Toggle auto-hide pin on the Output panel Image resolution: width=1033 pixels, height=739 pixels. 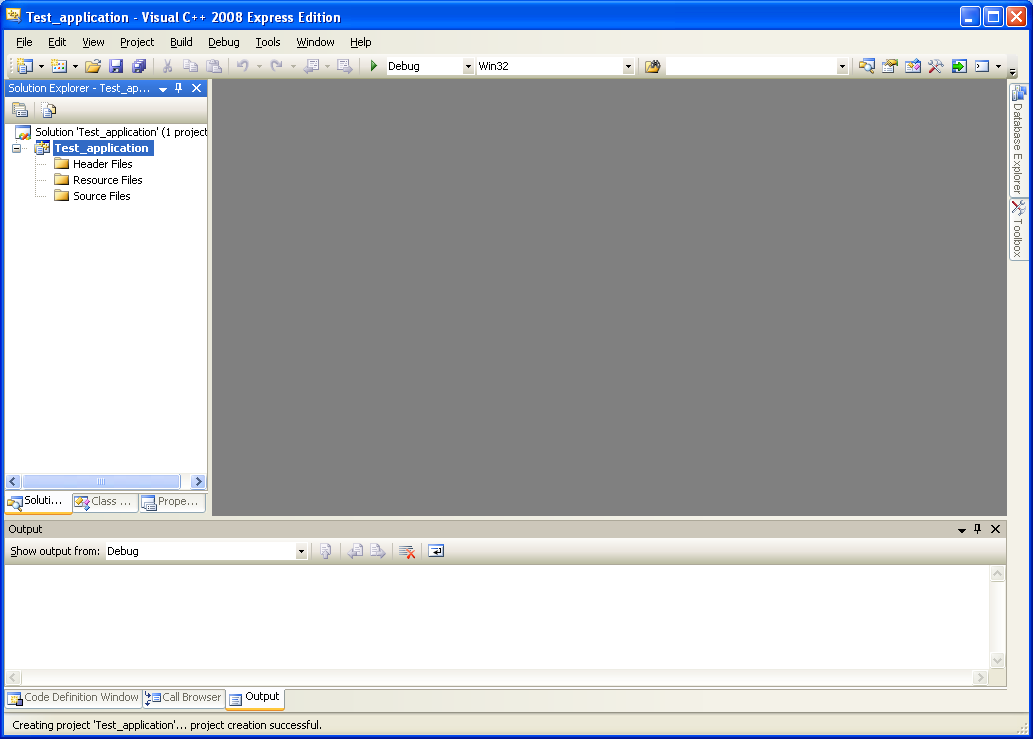pos(978,529)
